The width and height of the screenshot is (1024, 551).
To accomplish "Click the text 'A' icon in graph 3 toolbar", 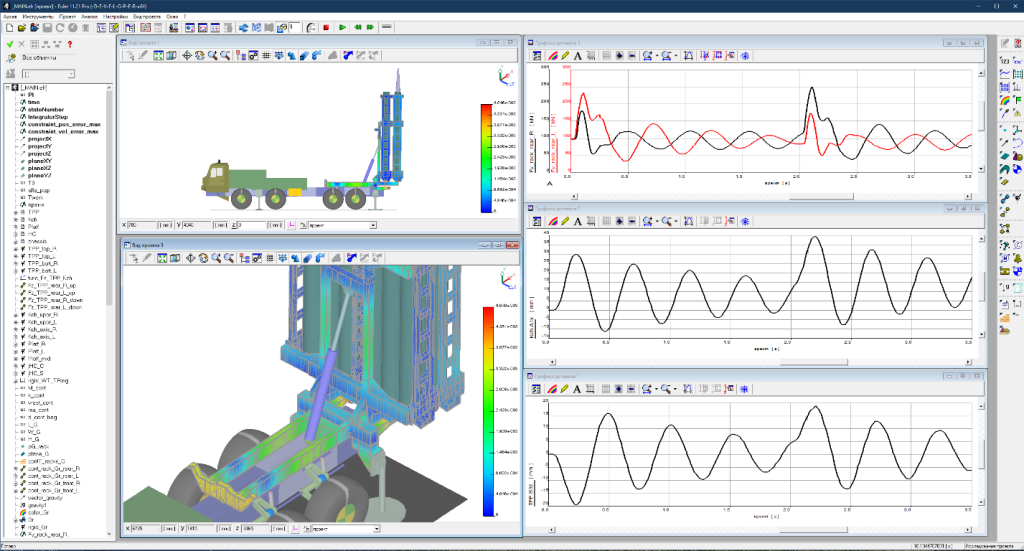I will point(577,388).
